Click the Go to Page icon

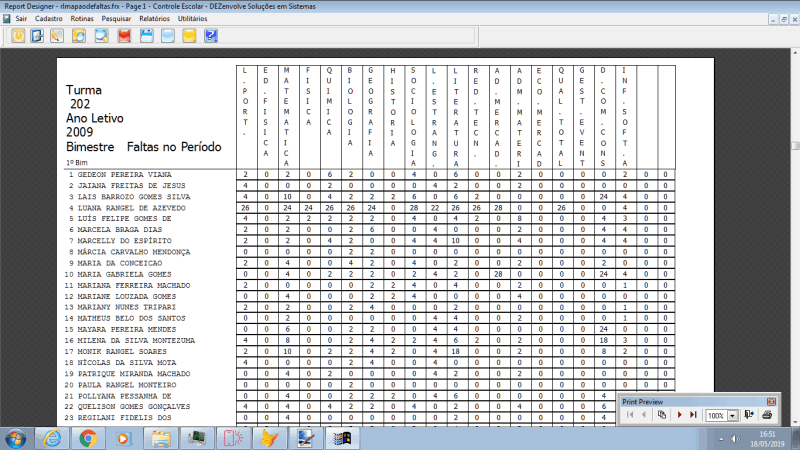pyautogui.click(x=662, y=414)
